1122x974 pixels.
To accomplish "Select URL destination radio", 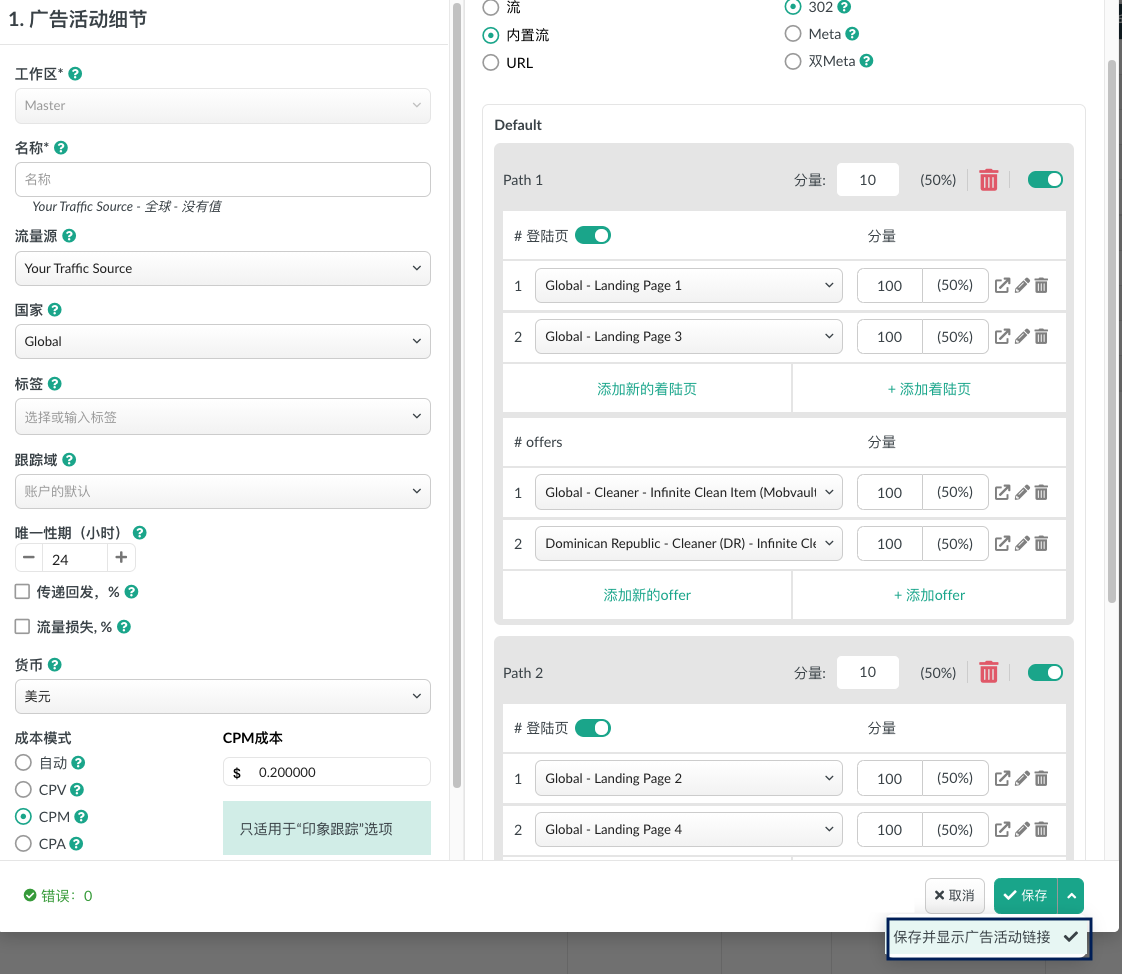I will click(x=491, y=62).
